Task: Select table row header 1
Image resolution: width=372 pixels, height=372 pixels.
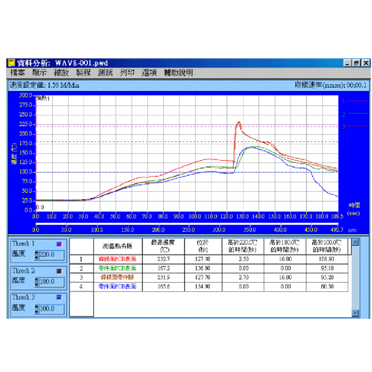Action: click(x=82, y=259)
